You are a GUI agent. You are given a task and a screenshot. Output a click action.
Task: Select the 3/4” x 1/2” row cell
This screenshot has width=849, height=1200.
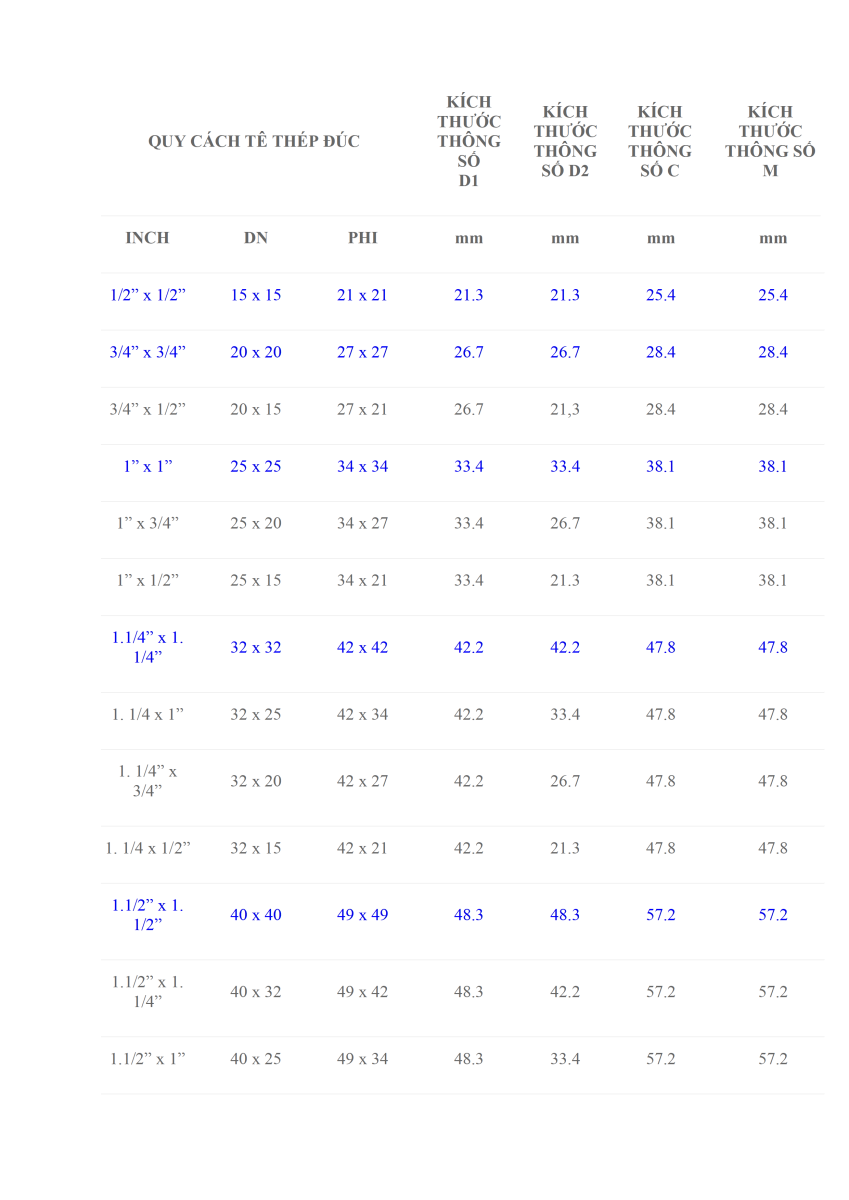click(x=148, y=409)
